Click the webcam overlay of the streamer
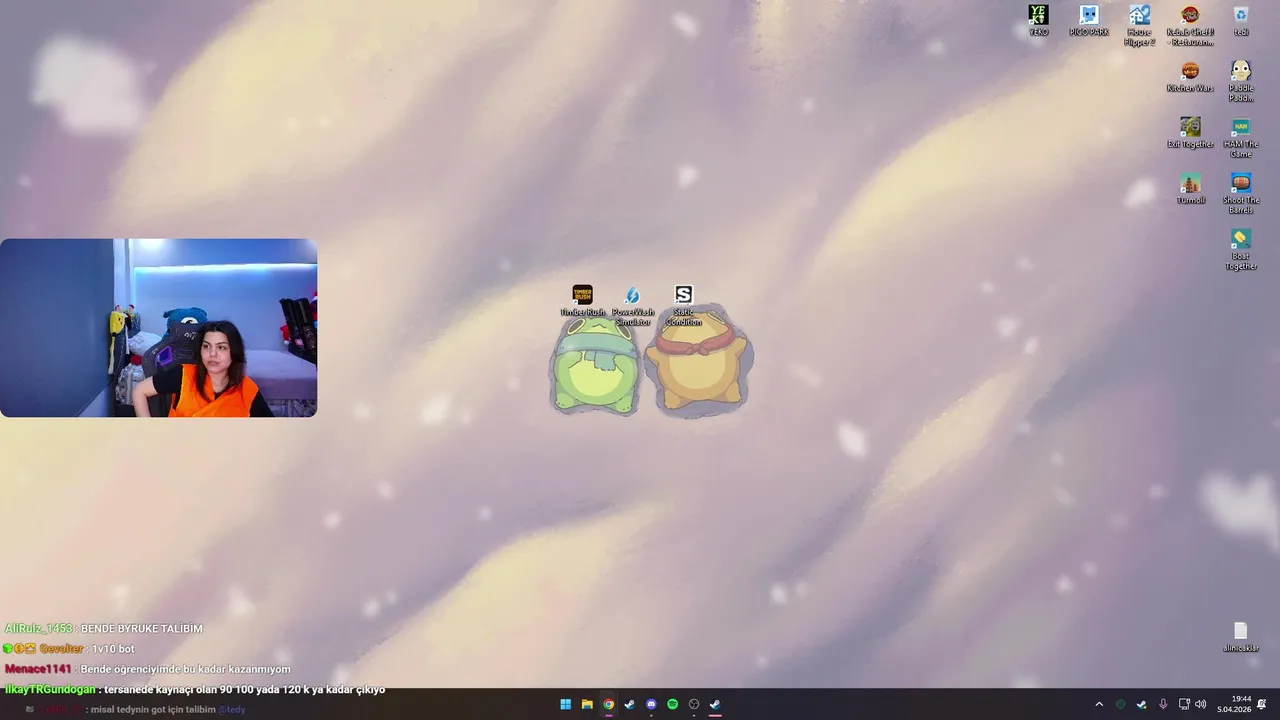Image resolution: width=1280 pixels, height=720 pixels. pos(158,328)
